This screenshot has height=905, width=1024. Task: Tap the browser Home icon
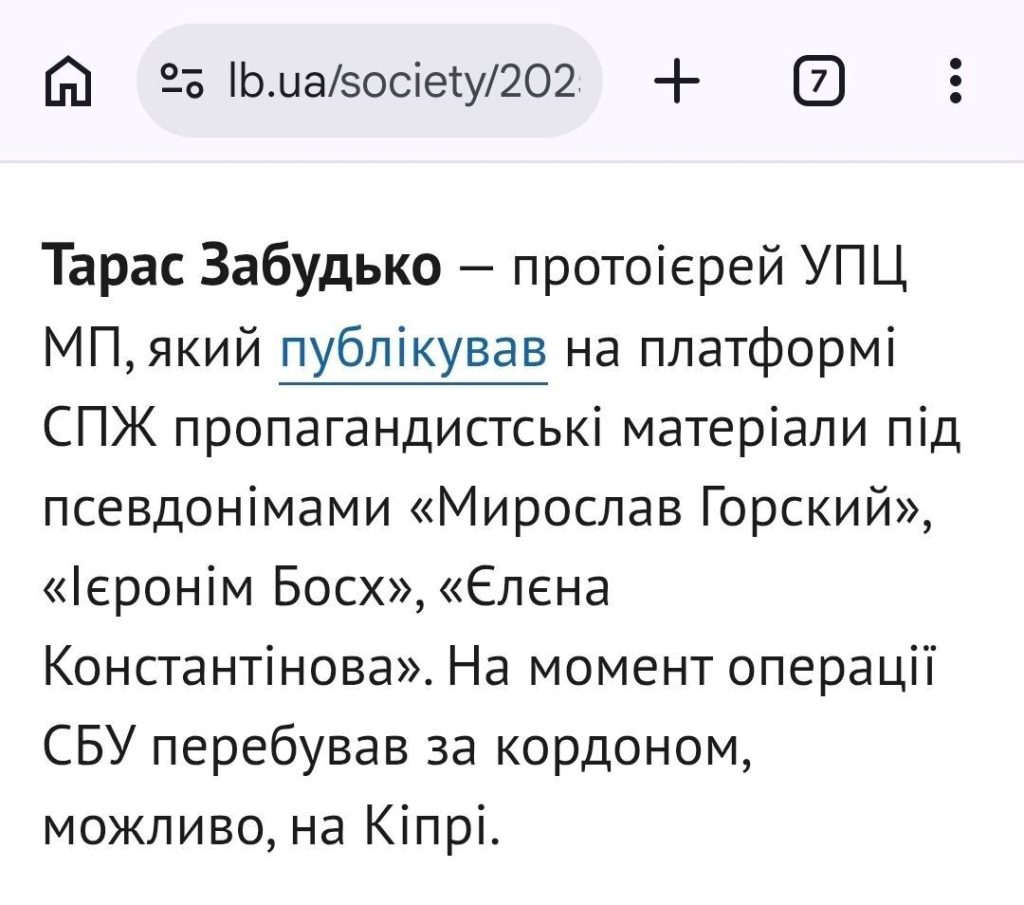(x=69, y=81)
